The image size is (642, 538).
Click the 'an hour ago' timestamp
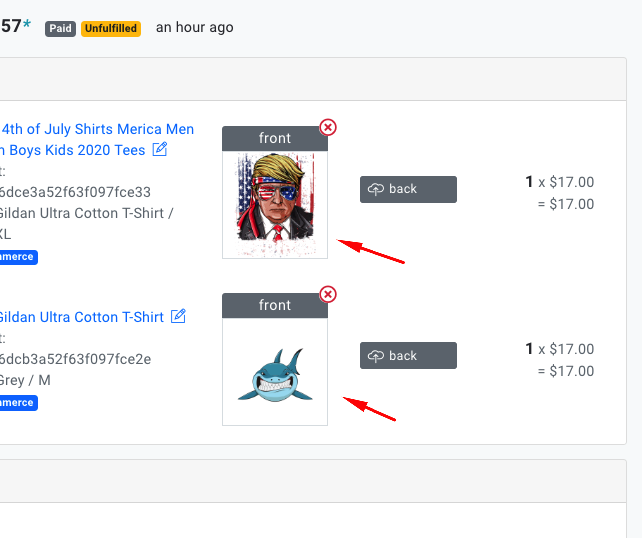click(x=194, y=27)
